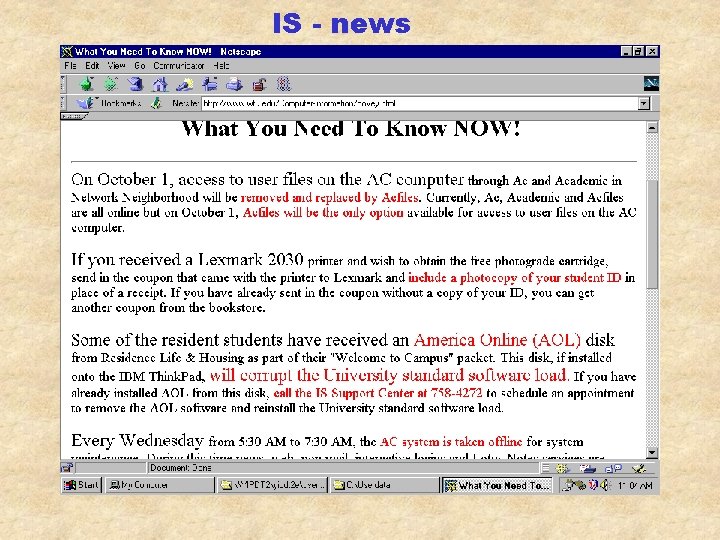The height and width of the screenshot is (540, 720).
Task: Click the component bar grip handle
Action: pos(546,468)
